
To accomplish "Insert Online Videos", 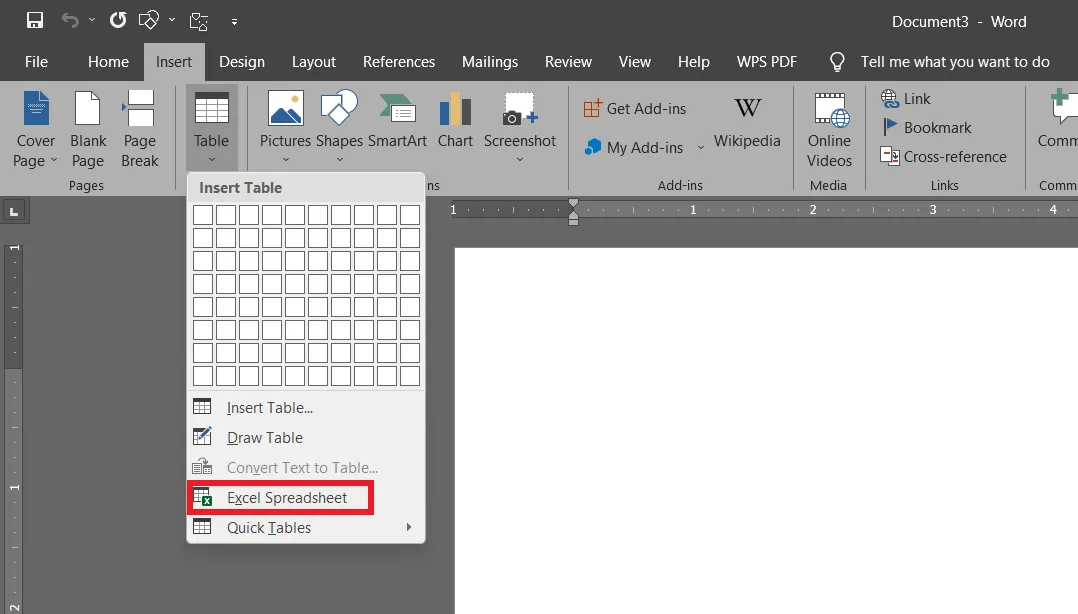I will pyautogui.click(x=829, y=129).
